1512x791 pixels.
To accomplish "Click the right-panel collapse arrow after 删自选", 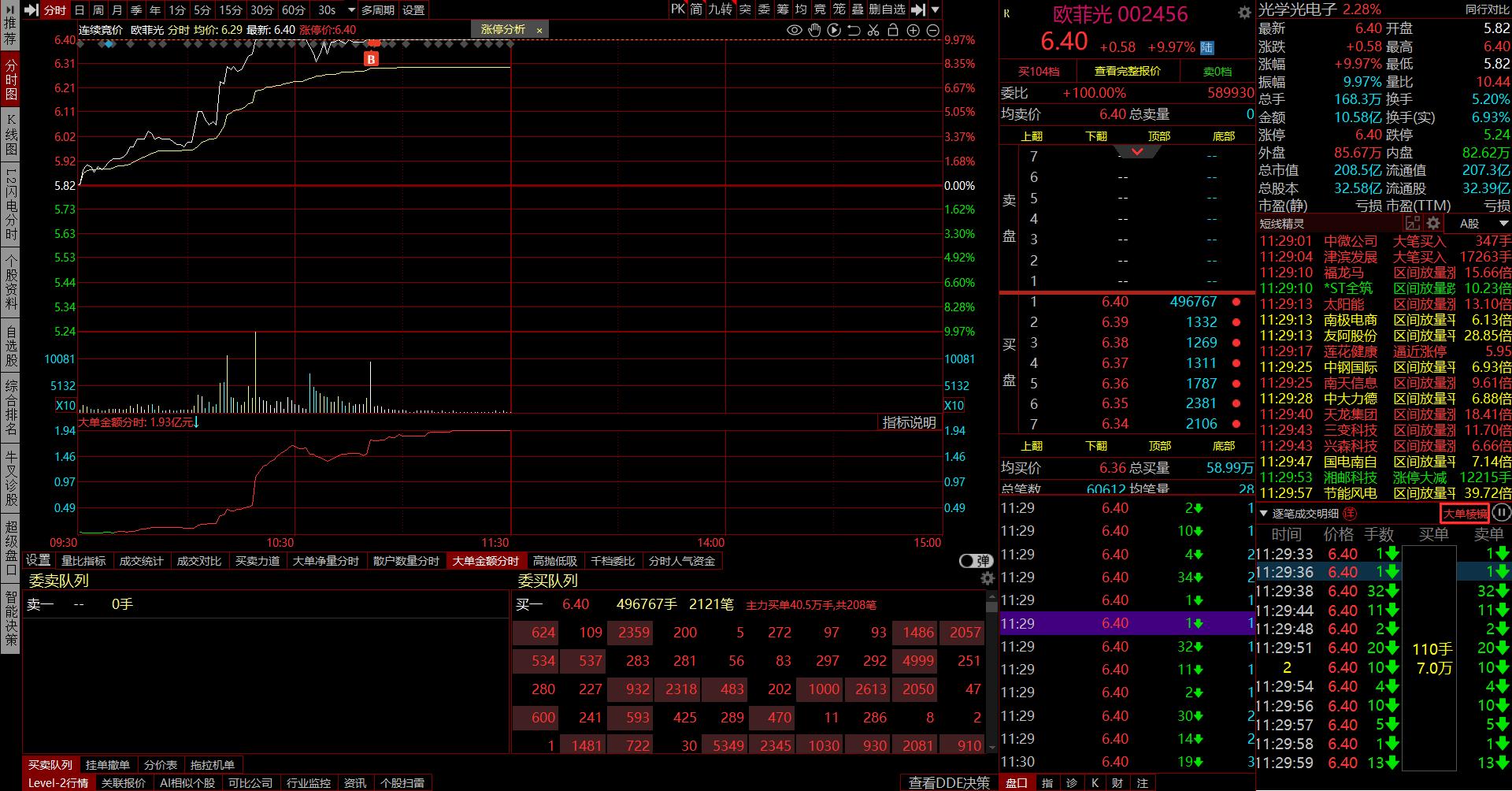I will (918, 9).
